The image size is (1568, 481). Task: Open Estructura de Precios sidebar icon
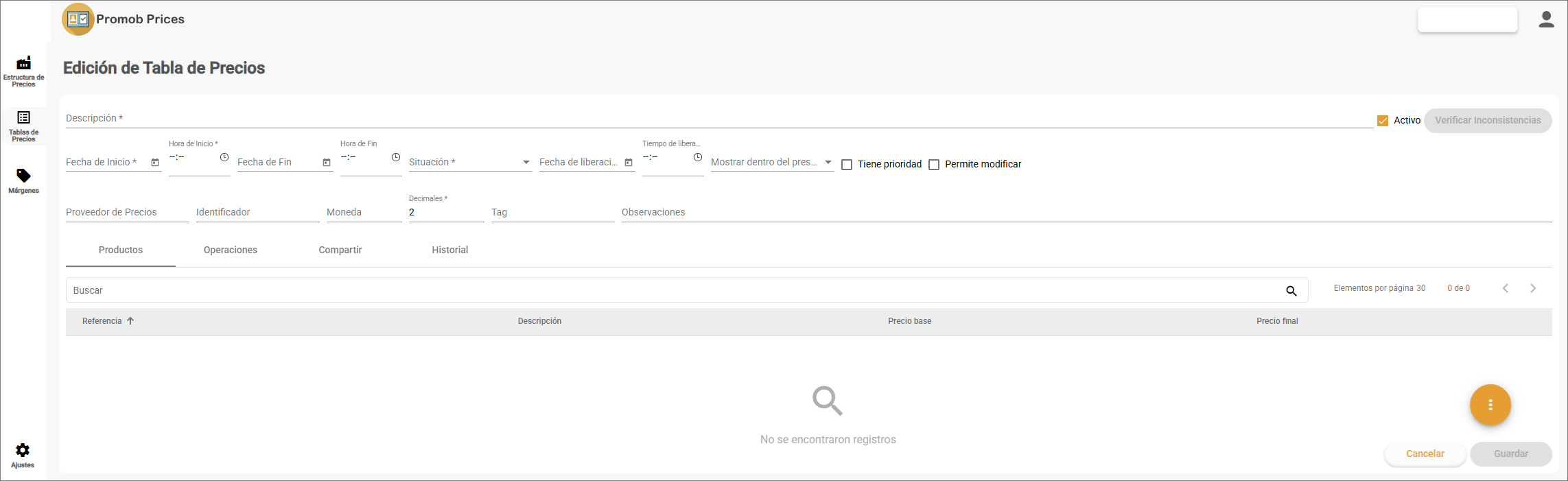23,64
